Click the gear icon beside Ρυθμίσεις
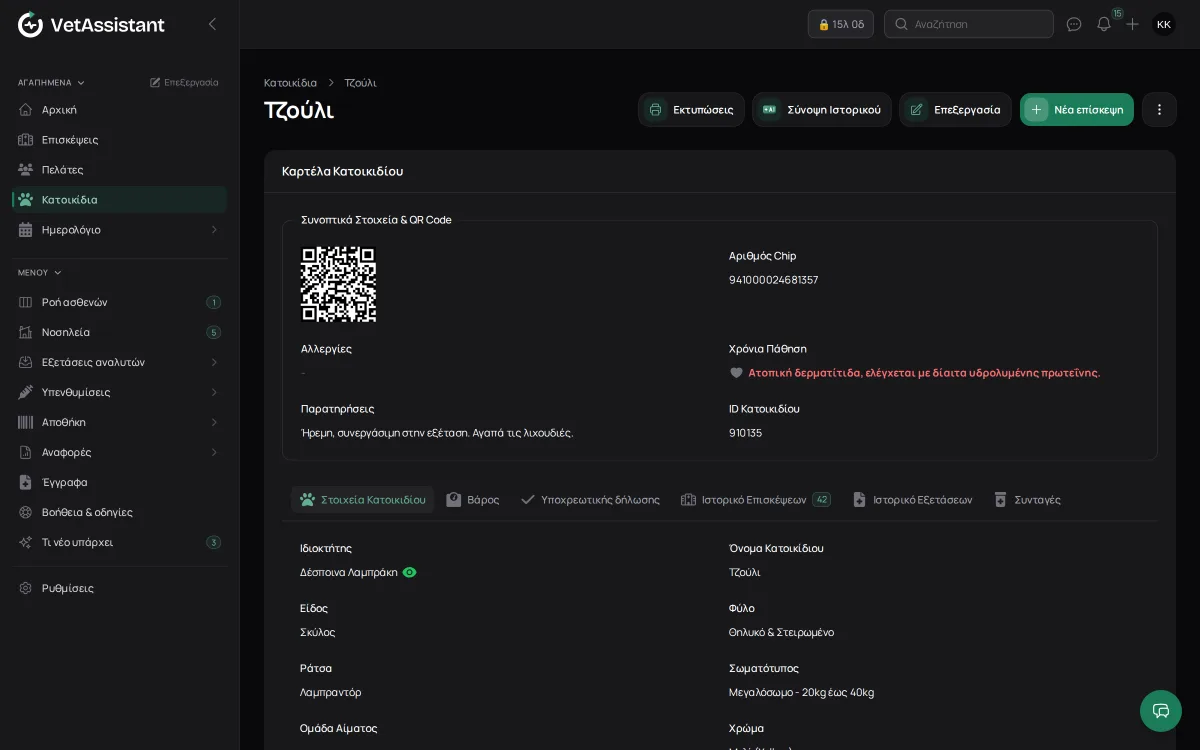The width and height of the screenshot is (1200, 750). [x=26, y=588]
